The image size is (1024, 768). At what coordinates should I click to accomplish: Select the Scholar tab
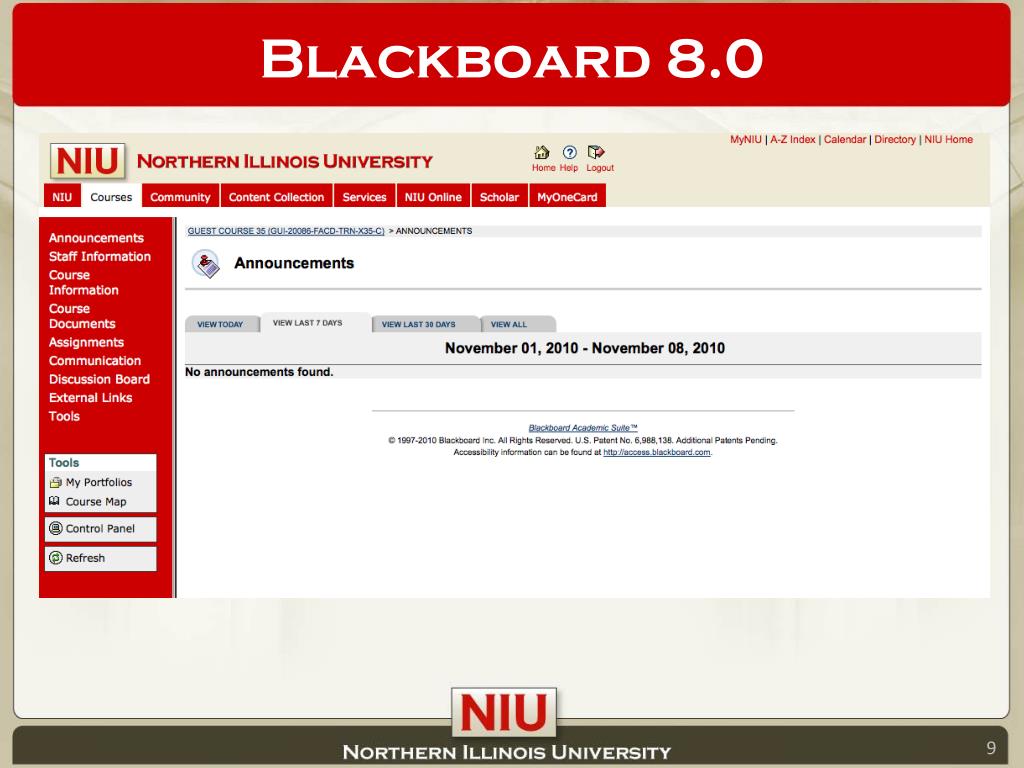click(x=499, y=197)
